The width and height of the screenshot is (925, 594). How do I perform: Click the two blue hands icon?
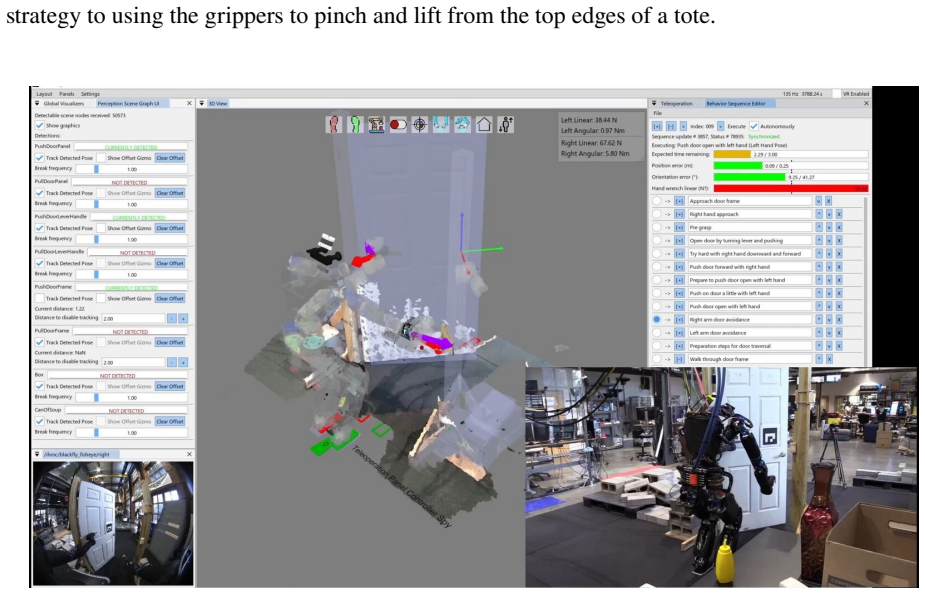[441, 124]
